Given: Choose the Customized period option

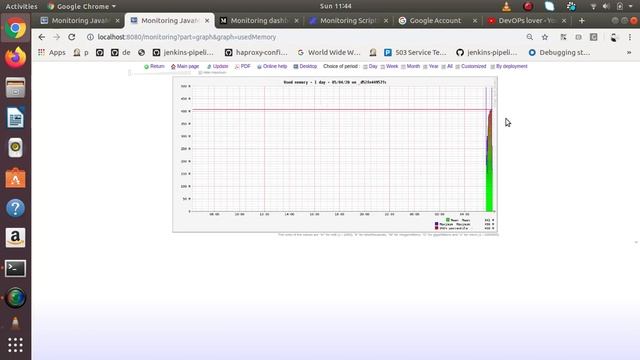Looking at the screenshot, I should pos(471,66).
